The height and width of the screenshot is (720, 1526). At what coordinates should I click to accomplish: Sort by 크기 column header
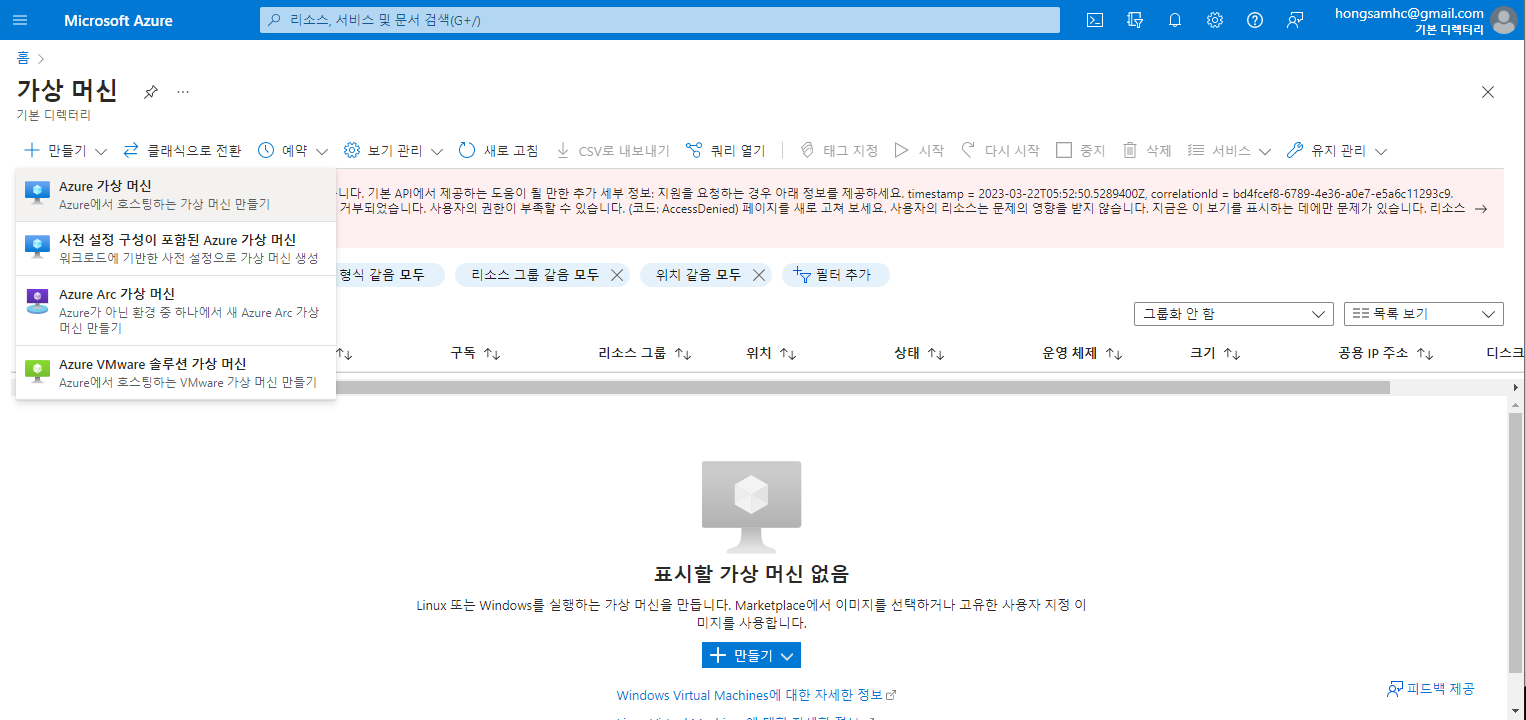click(x=1215, y=353)
